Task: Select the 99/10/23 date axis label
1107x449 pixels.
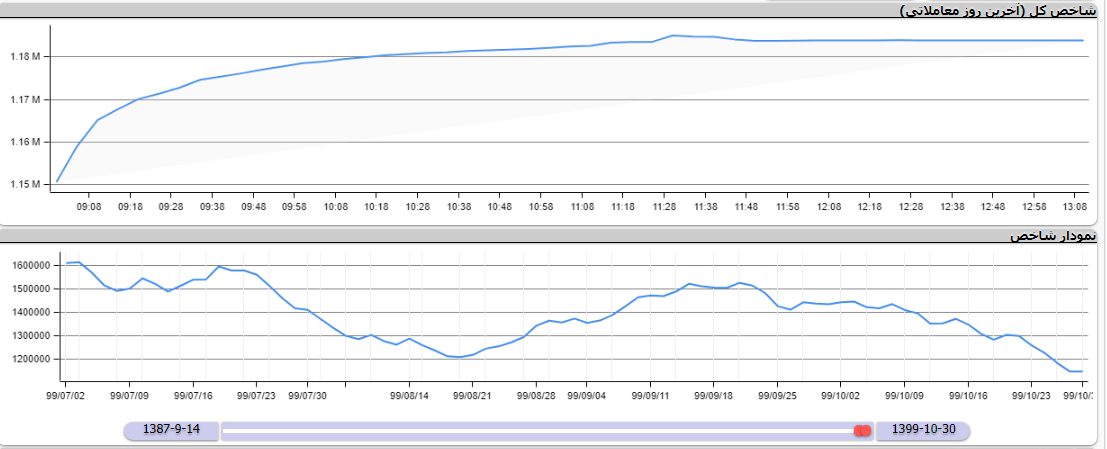Action: coord(1031,395)
